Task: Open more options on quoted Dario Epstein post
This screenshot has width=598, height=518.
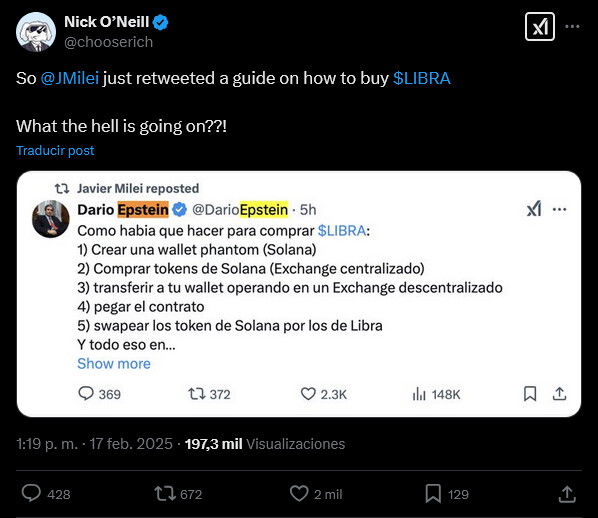Action: point(559,209)
